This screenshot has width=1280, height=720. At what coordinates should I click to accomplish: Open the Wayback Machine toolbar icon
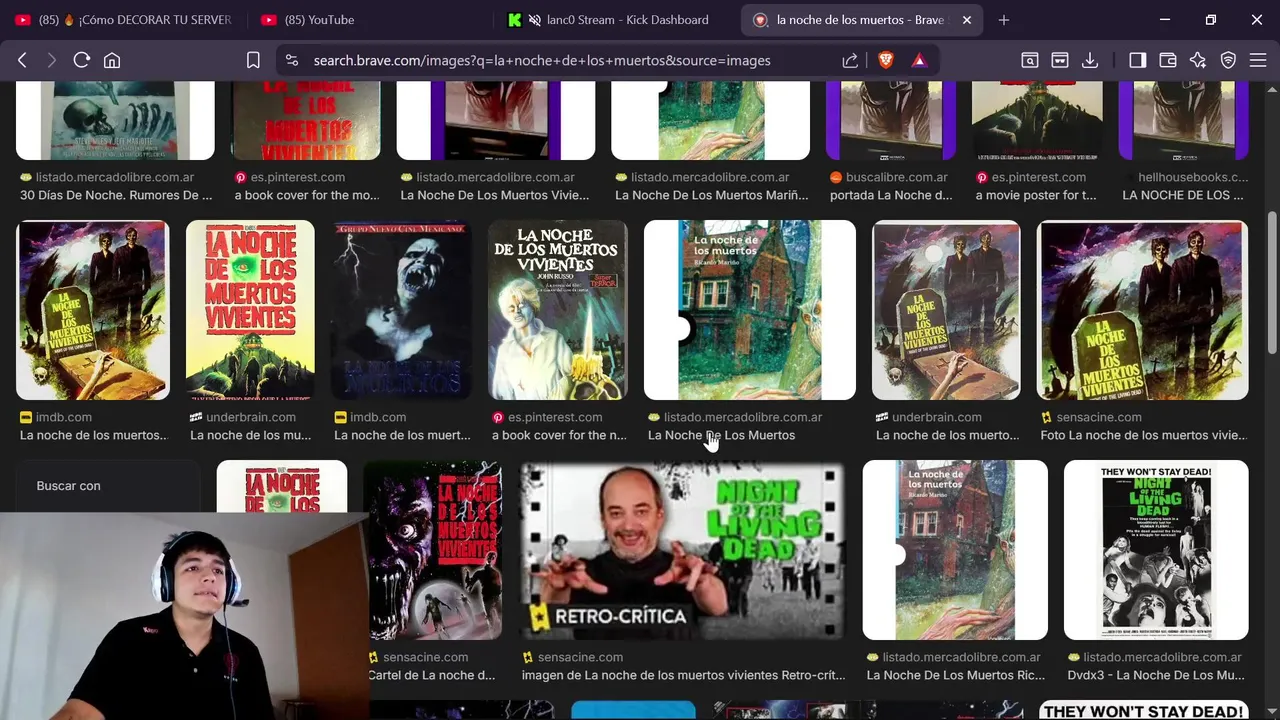coord(1060,60)
